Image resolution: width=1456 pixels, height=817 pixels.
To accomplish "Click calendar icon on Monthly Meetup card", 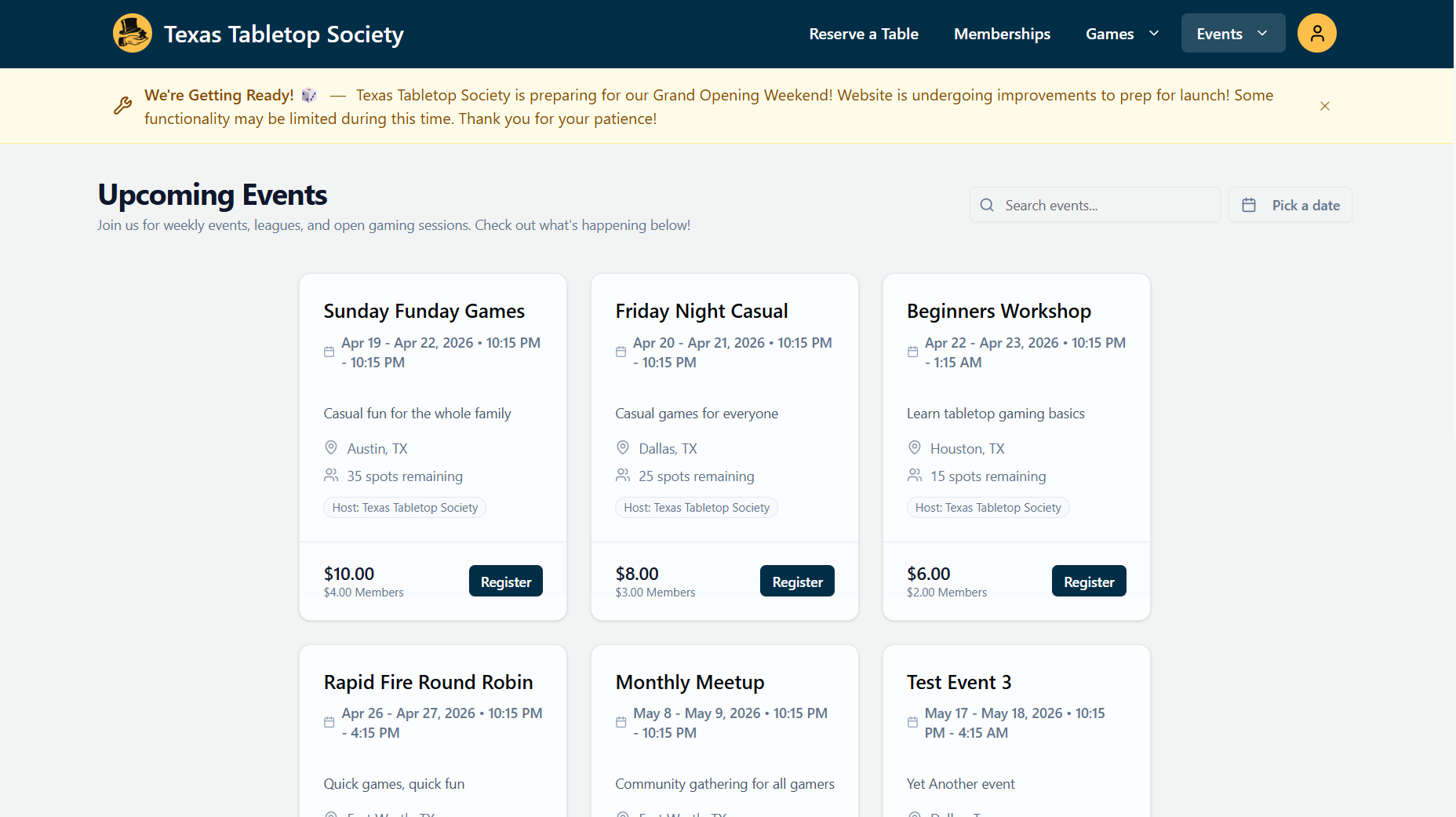I will [621, 723].
